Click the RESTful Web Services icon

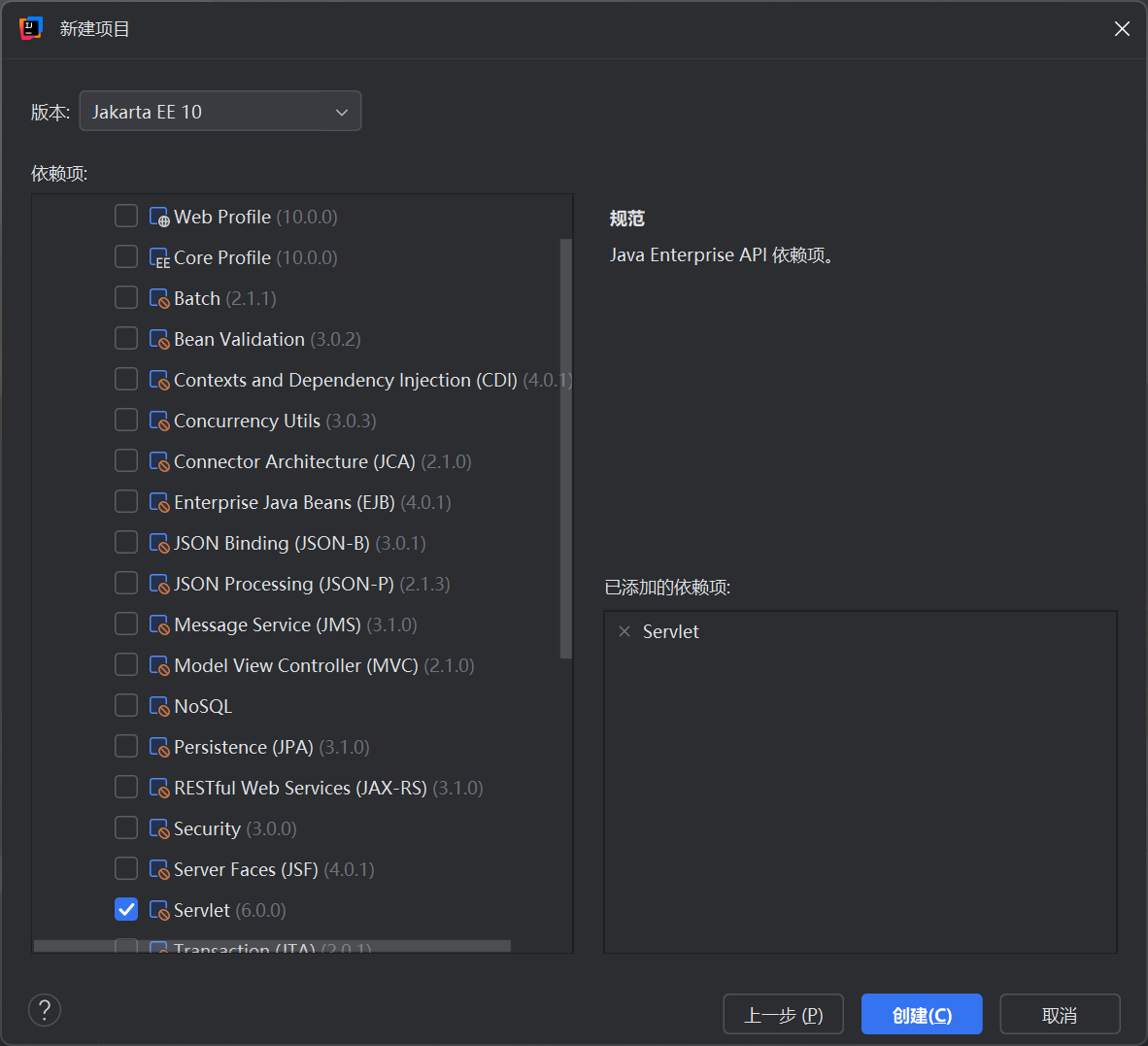(x=159, y=789)
